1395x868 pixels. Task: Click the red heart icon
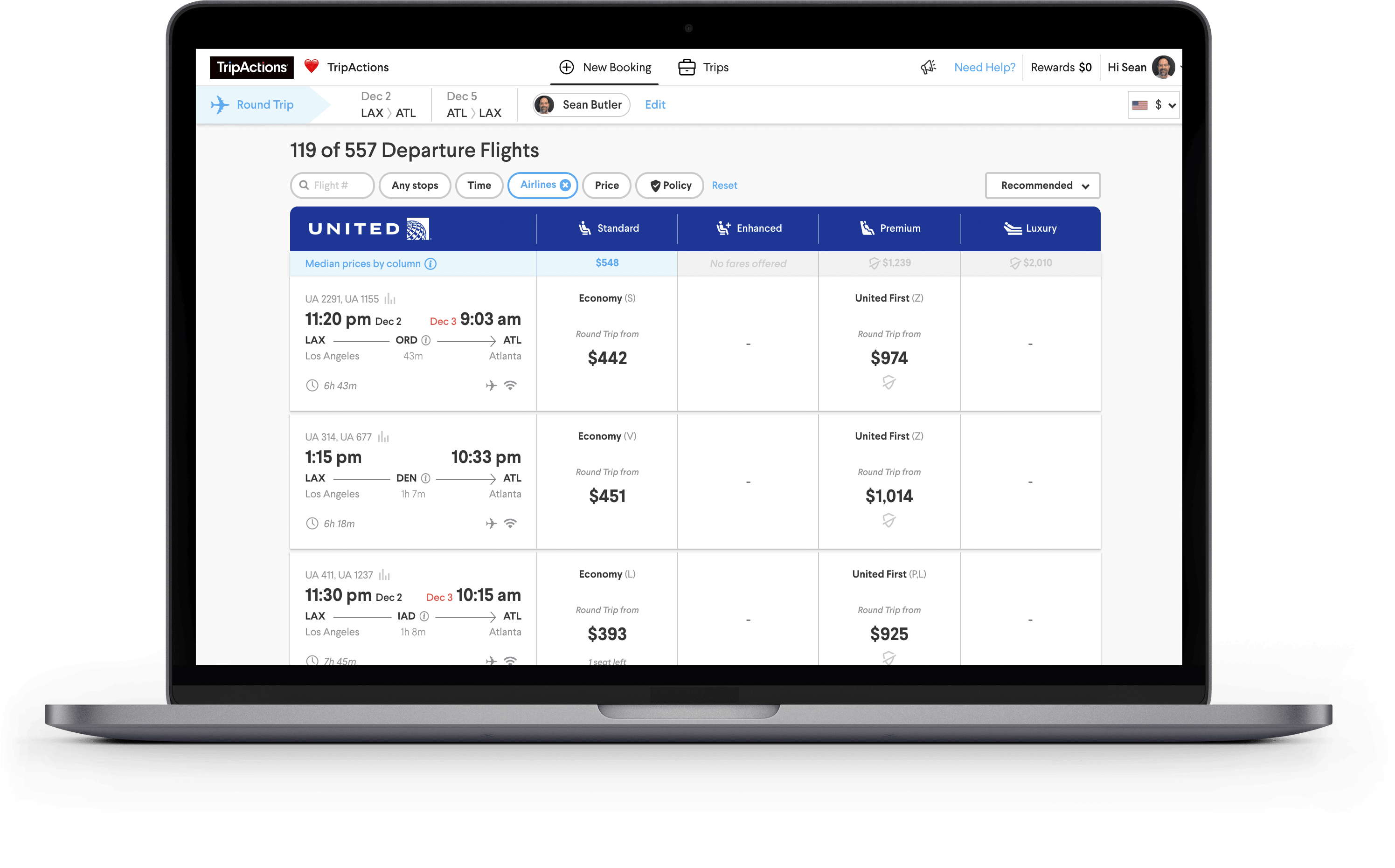[312, 67]
